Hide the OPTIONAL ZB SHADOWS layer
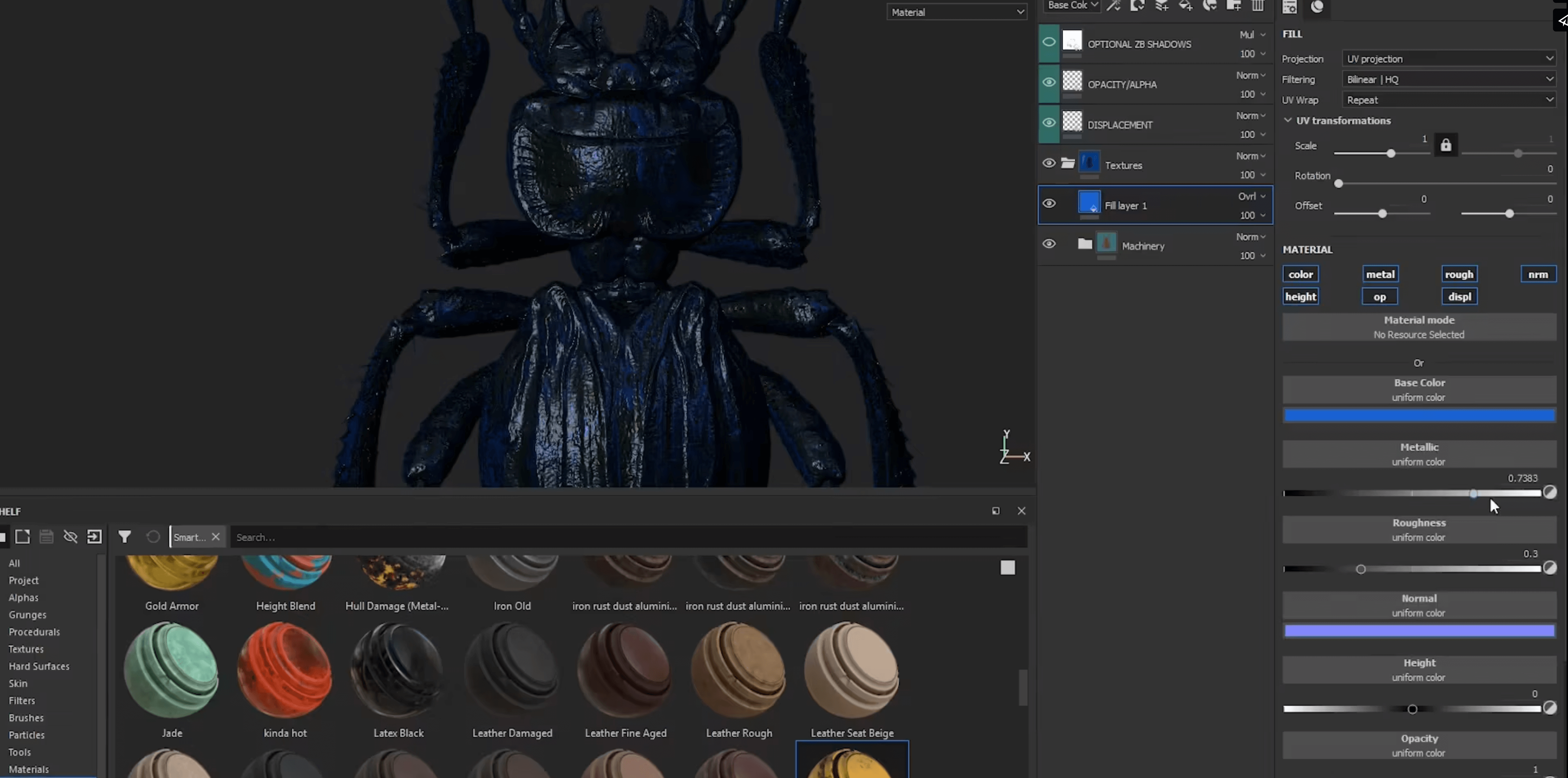This screenshot has height=778, width=1568. [1049, 42]
